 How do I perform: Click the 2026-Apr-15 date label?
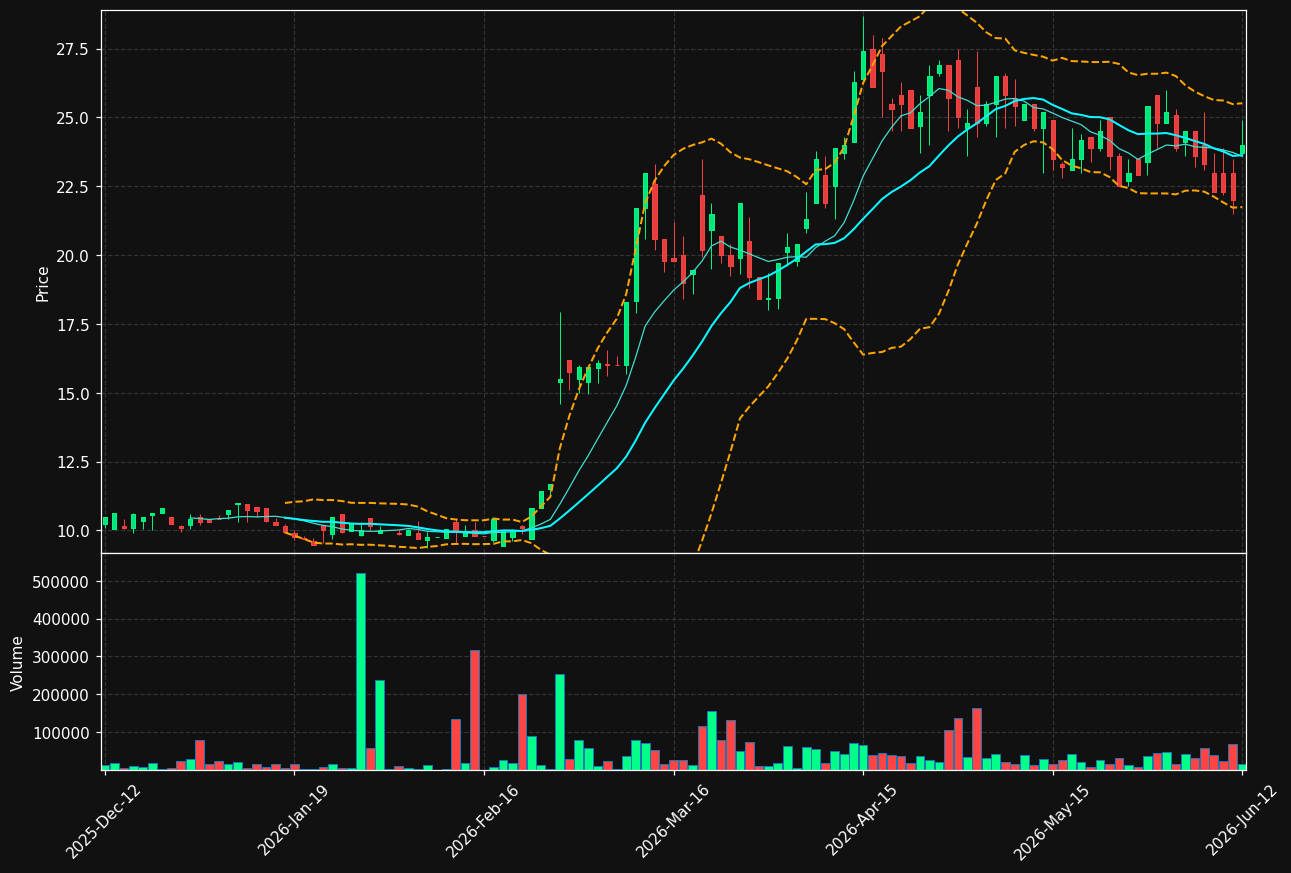point(861,820)
